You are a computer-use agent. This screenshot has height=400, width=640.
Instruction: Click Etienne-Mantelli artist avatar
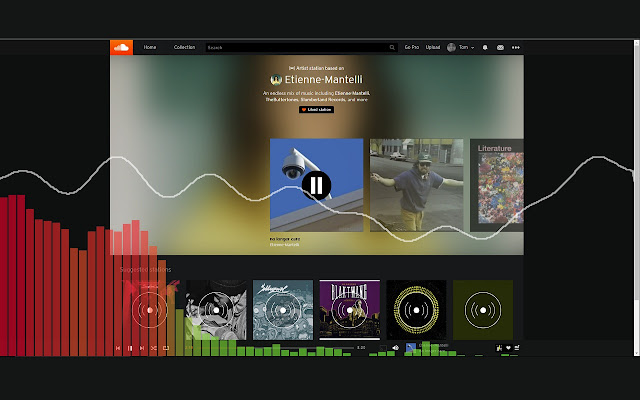coord(276,80)
